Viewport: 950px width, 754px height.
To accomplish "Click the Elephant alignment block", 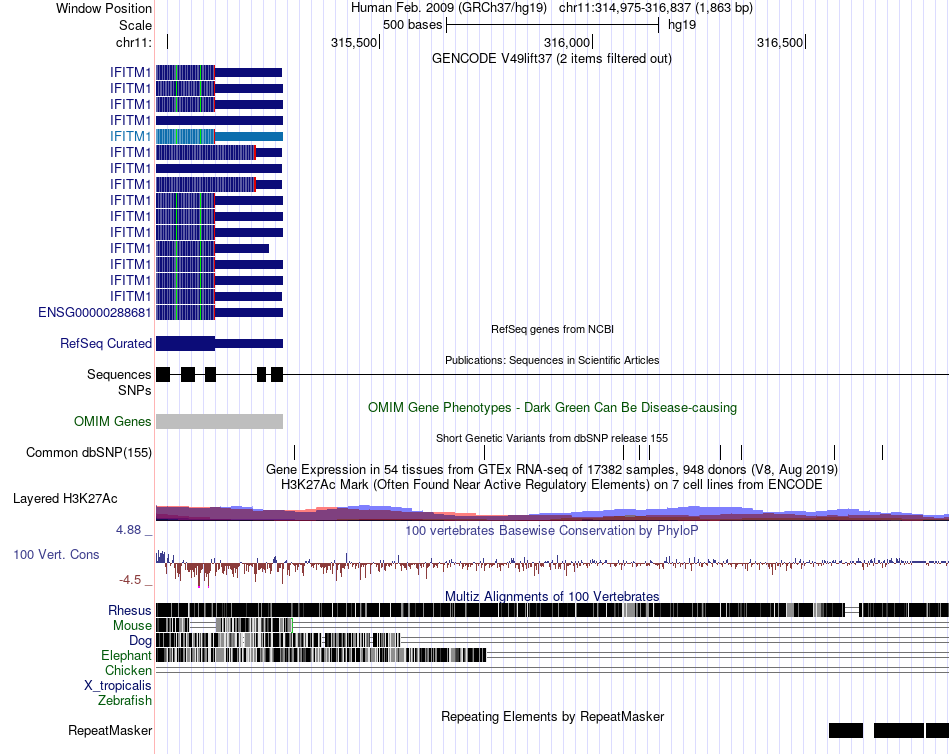I will point(321,655).
